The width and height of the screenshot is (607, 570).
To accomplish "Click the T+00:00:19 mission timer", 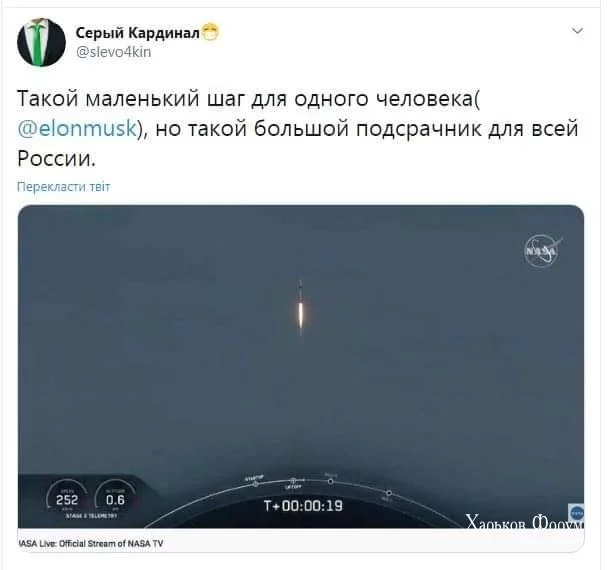I will click(303, 506).
